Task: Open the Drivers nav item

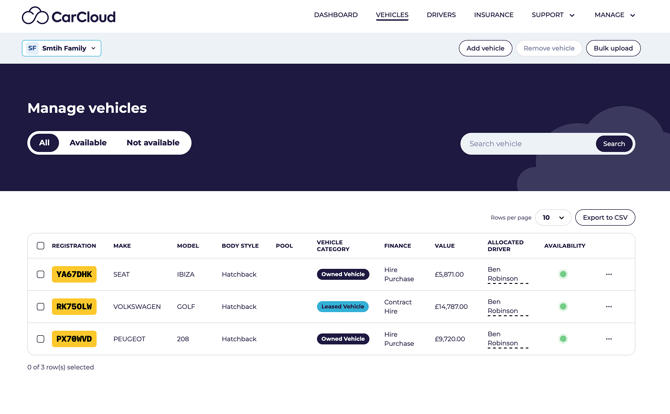Action: [441, 15]
